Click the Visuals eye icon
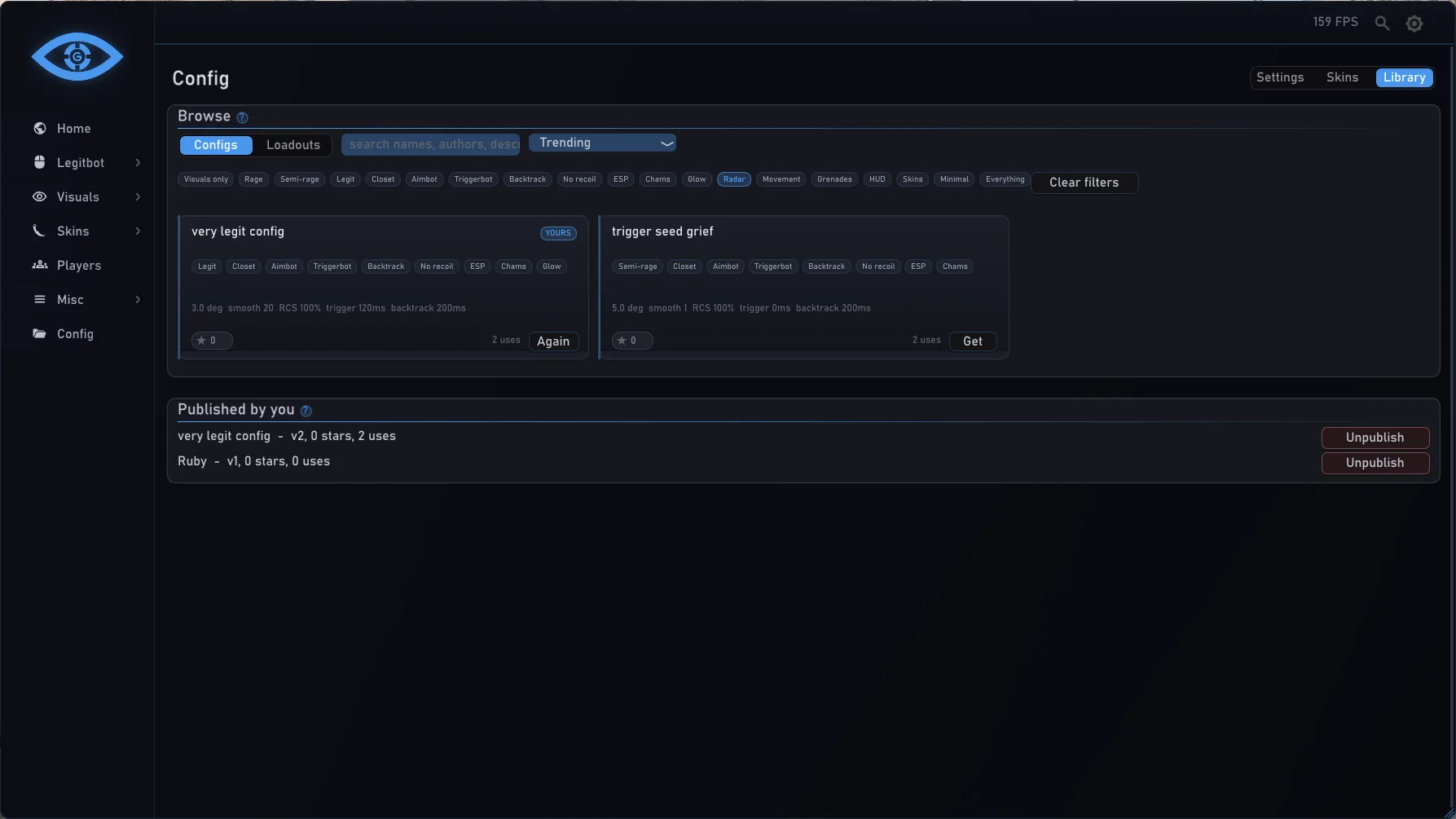The image size is (1456, 819). tap(39, 196)
